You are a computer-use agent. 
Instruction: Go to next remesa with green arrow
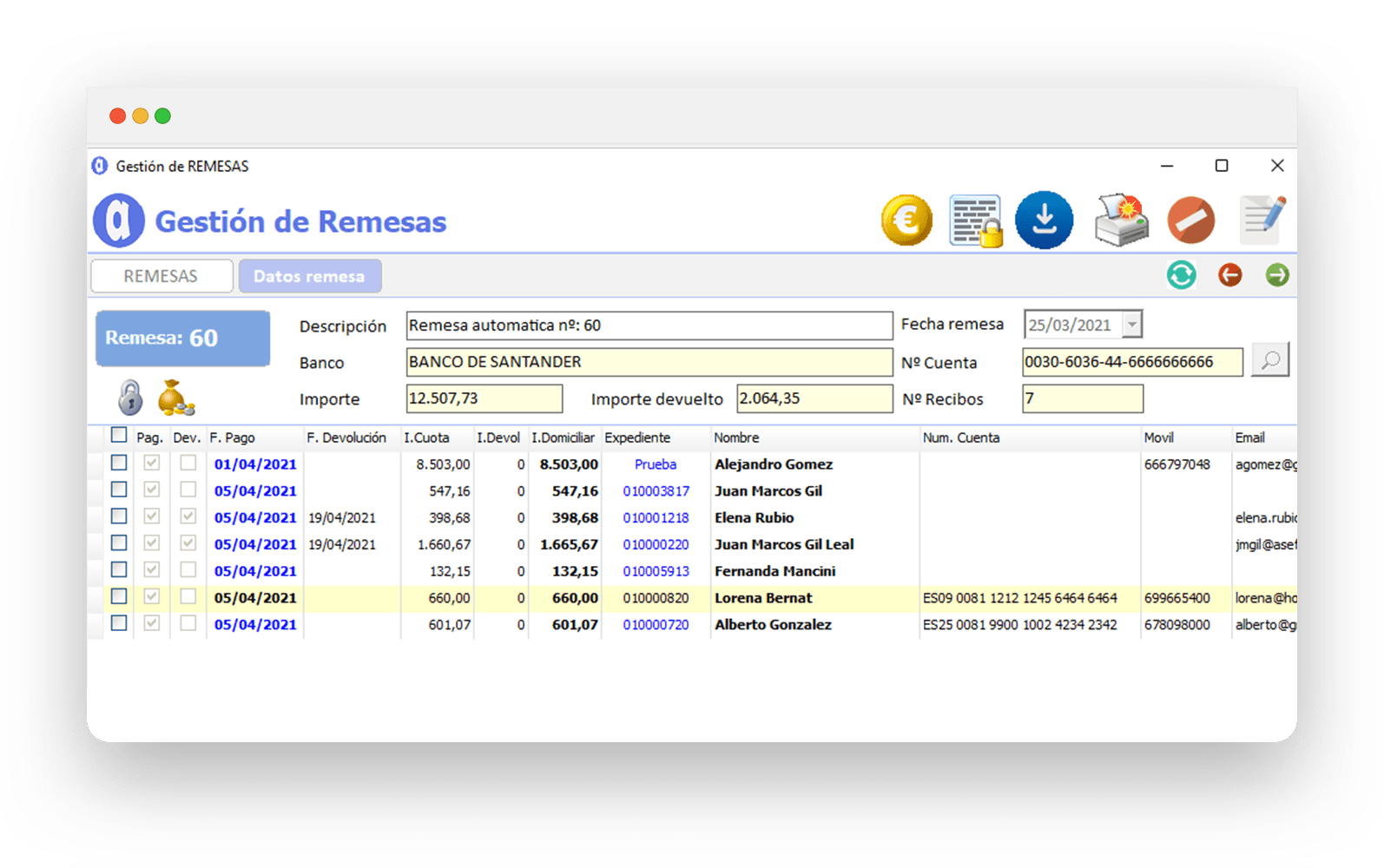(x=1277, y=275)
